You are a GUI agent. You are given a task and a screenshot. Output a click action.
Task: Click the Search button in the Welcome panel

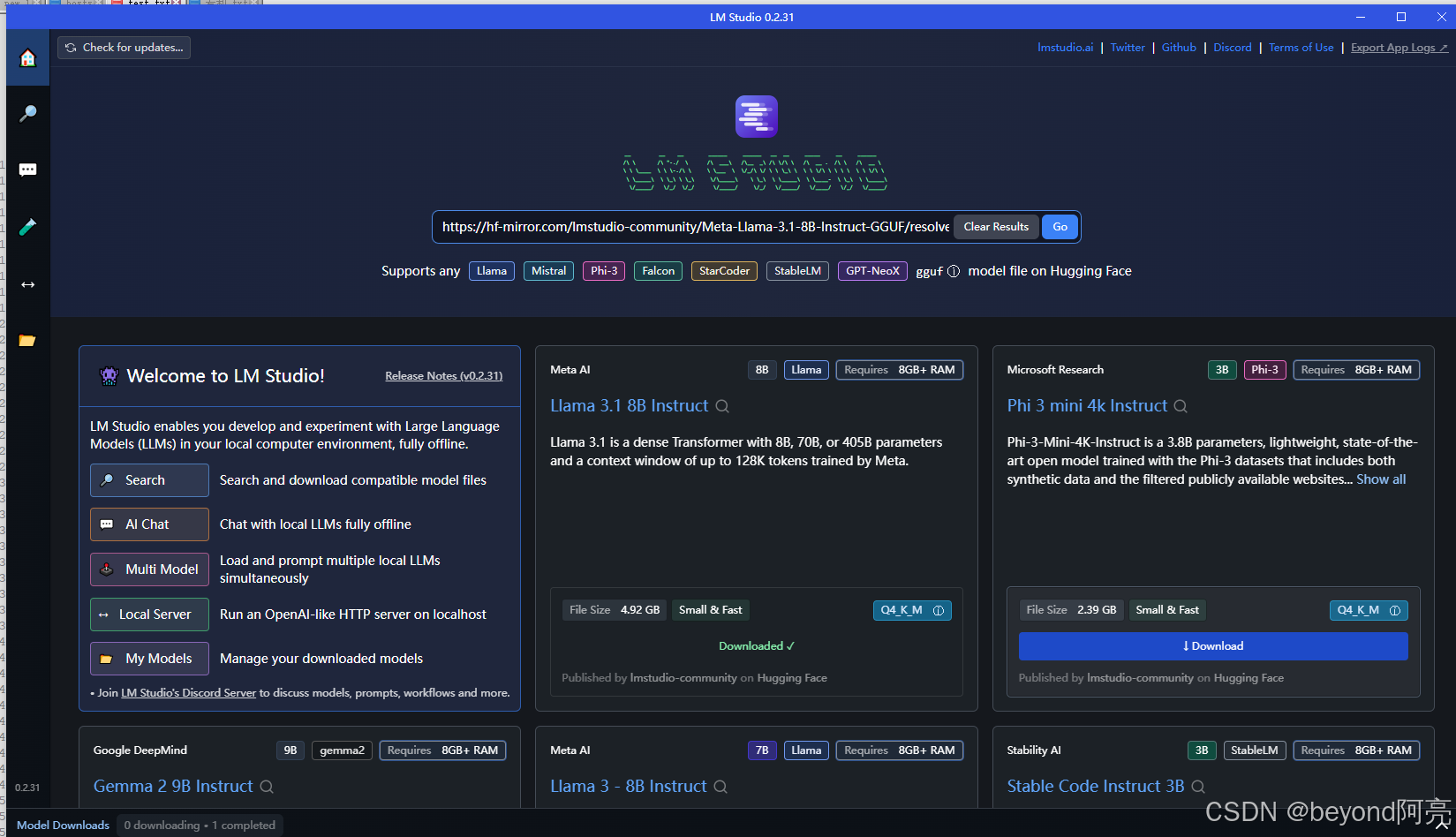coord(149,480)
